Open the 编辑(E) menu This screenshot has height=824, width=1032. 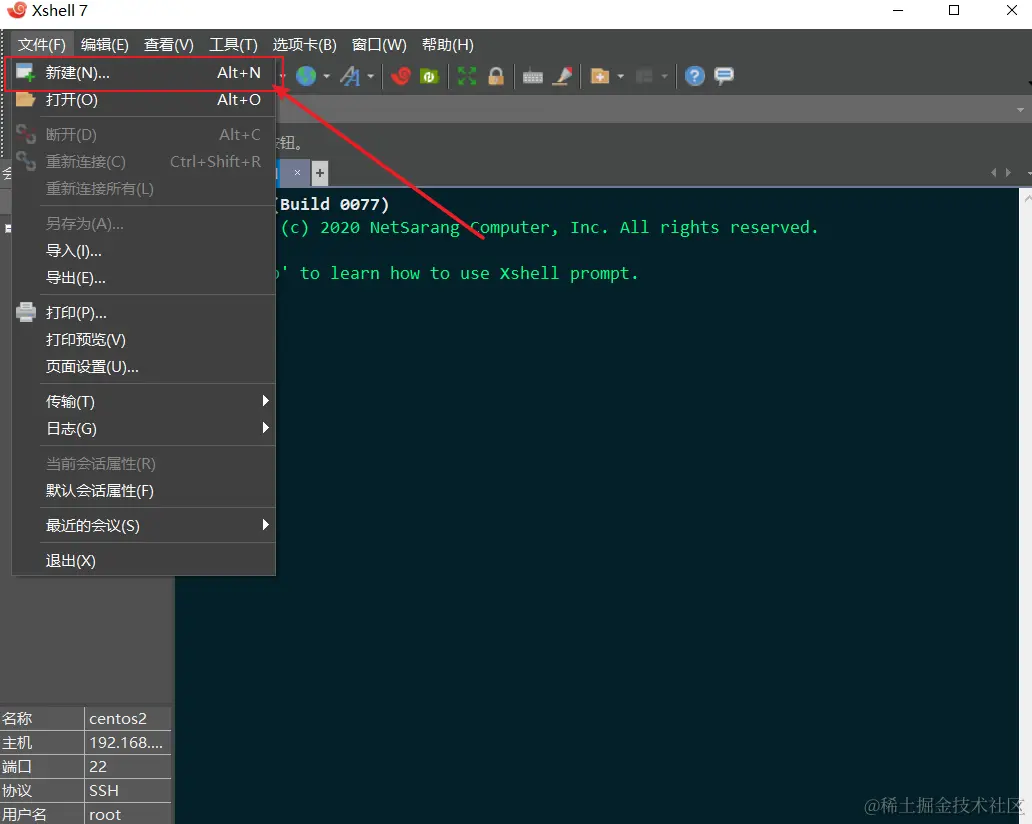click(x=105, y=45)
